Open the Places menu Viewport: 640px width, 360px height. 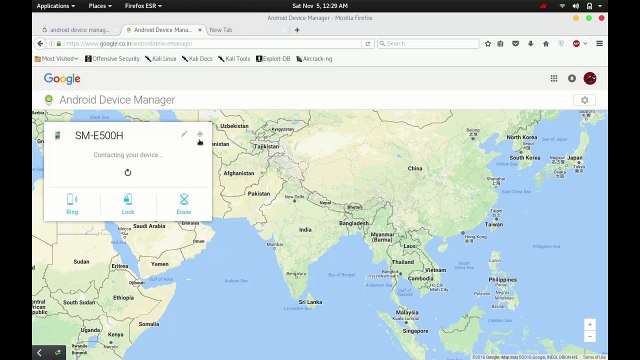pos(100,6)
